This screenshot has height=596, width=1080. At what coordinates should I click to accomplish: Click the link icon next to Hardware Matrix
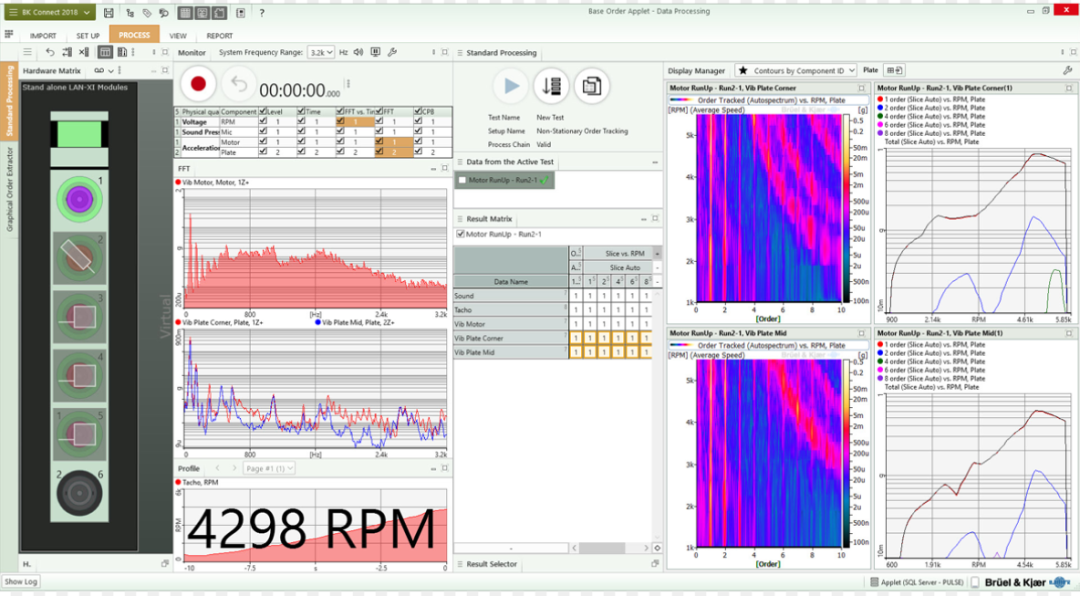click(x=99, y=70)
